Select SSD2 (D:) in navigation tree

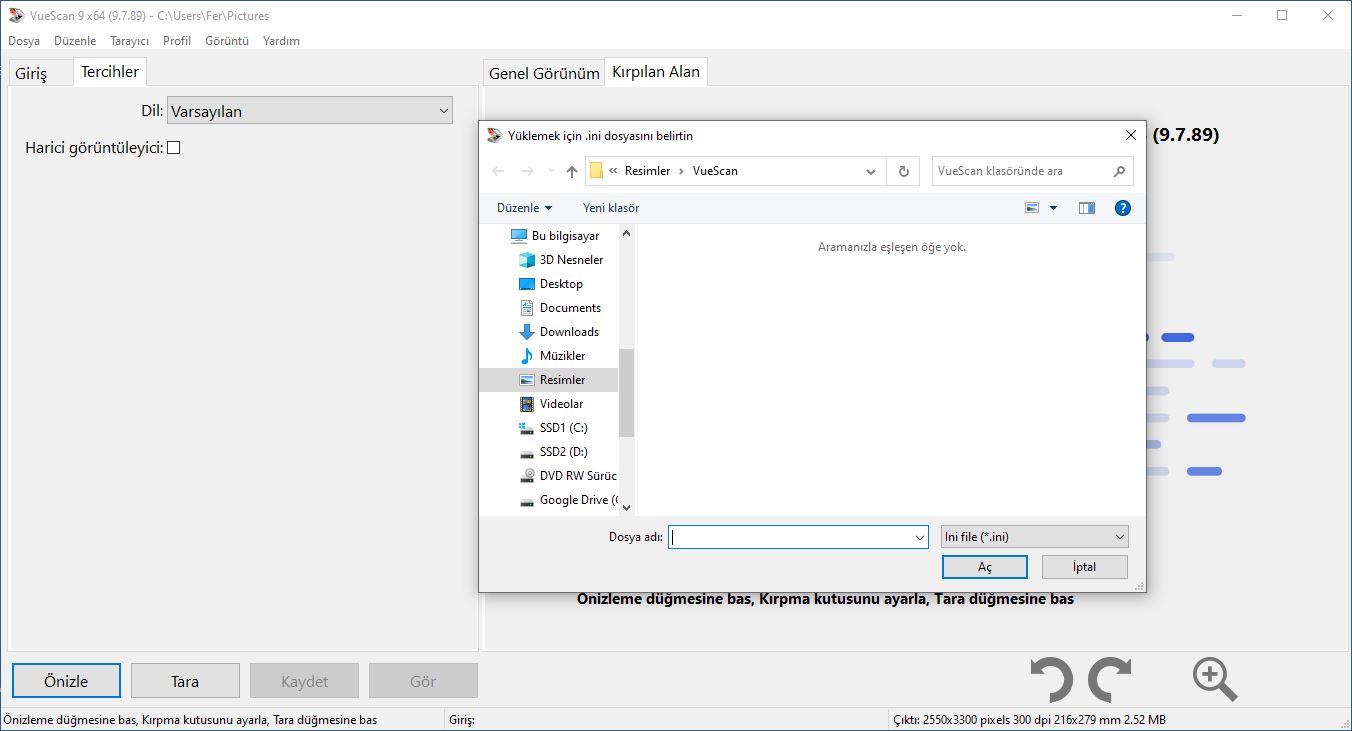pos(566,452)
